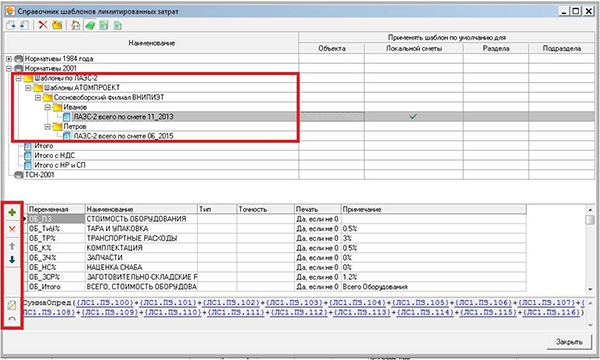Click the Объекта column header
The height and width of the screenshot is (360, 600).
332,49
